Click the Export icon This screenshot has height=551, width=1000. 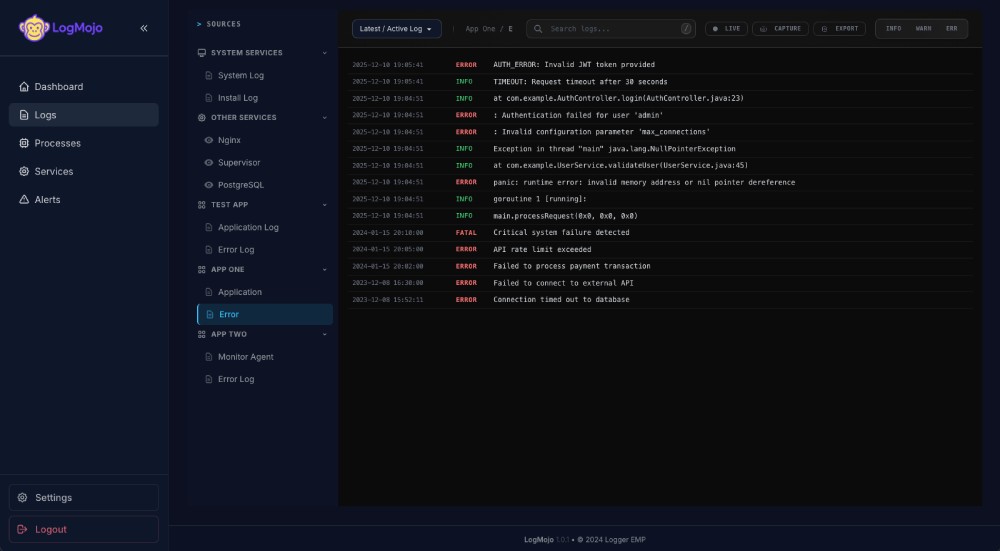[825, 29]
